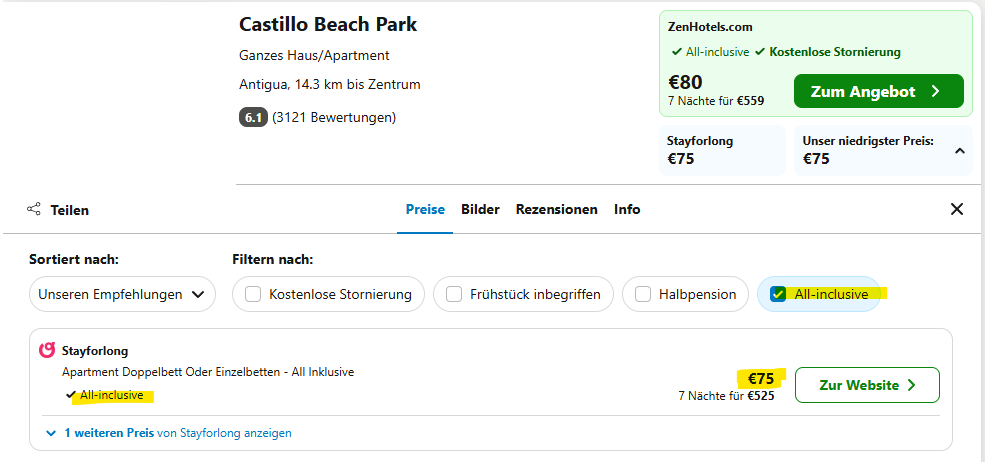Collapse the Unser niedrigster Preis chevron
Screen dimensions: 985x462
(x=959, y=151)
